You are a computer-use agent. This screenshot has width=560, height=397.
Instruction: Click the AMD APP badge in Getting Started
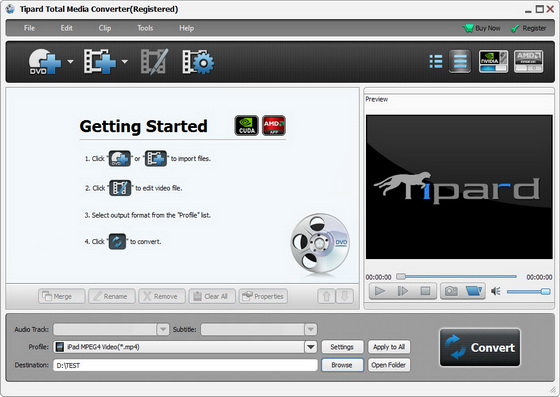click(274, 125)
